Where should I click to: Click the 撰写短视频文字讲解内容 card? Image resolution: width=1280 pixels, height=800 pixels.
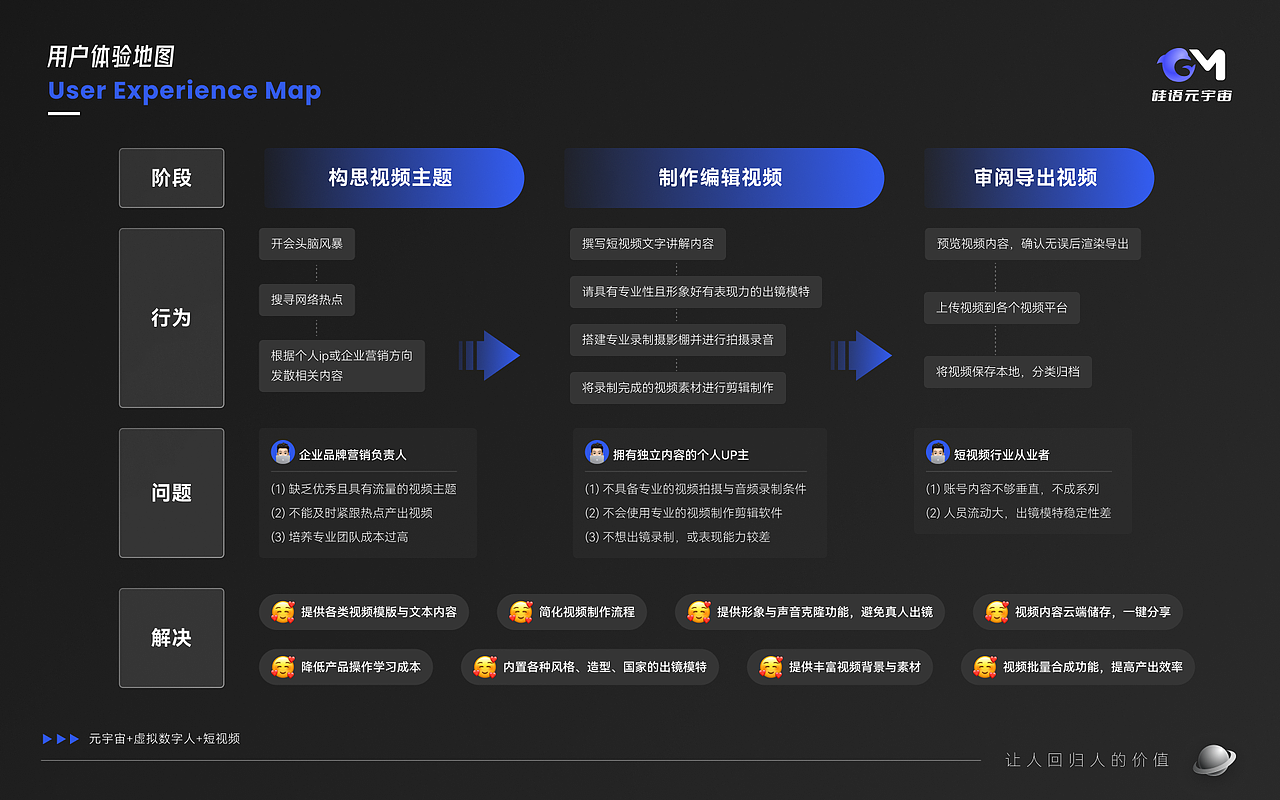click(x=648, y=243)
